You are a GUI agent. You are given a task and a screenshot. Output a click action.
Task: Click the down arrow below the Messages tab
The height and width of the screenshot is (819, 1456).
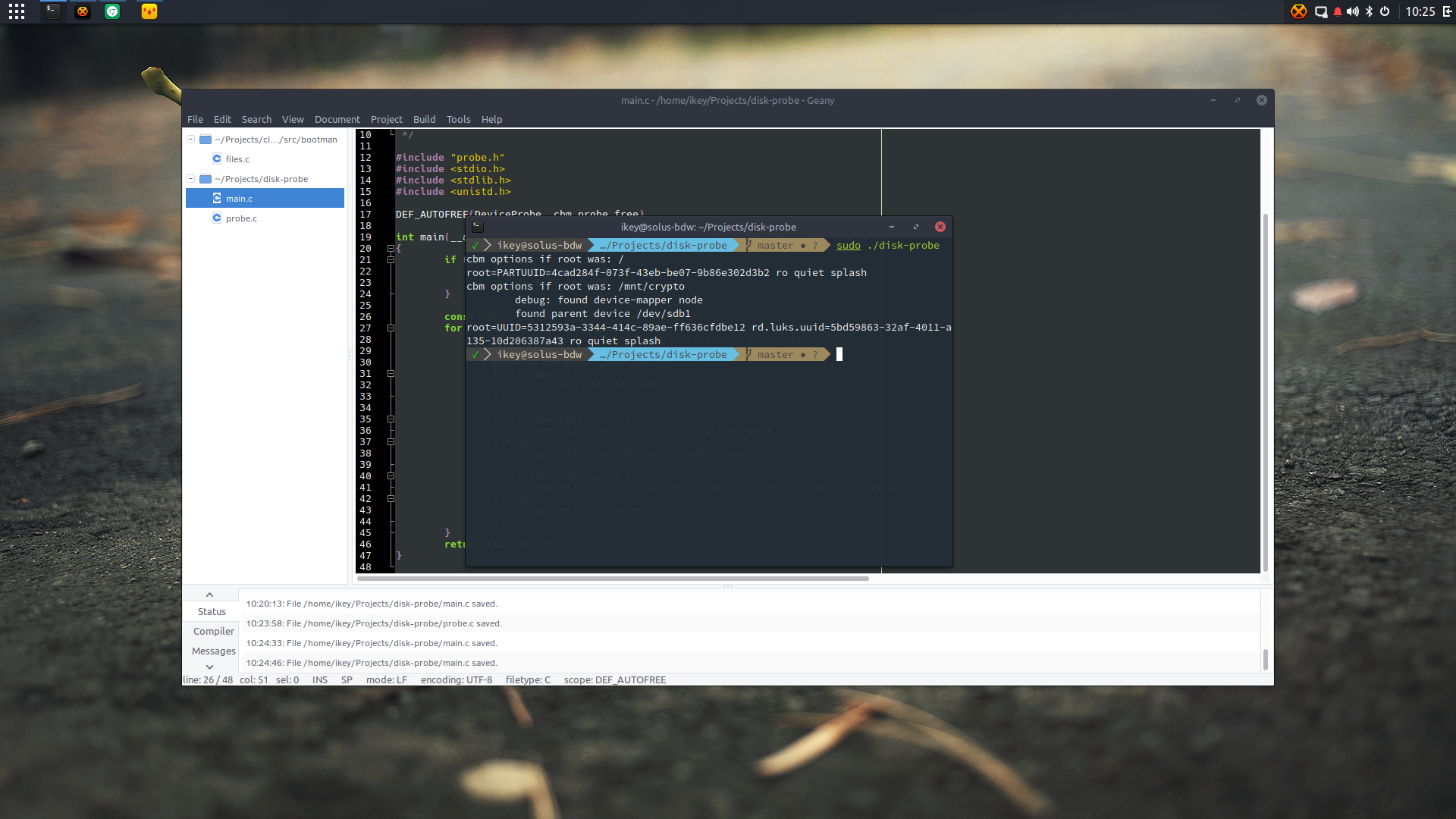pos(210,667)
